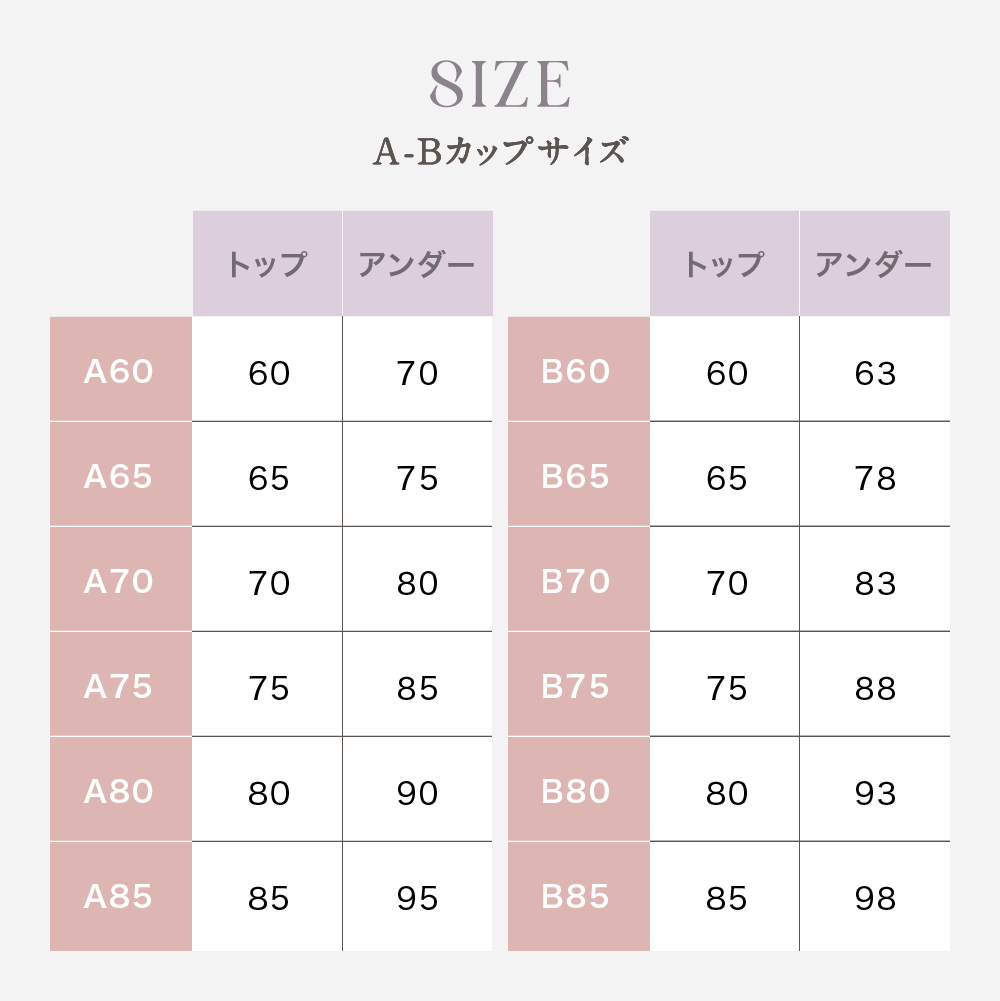Pick the B85 size label cell
The height and width of the screenshot is (1001, 1000).
click(577, 897)
